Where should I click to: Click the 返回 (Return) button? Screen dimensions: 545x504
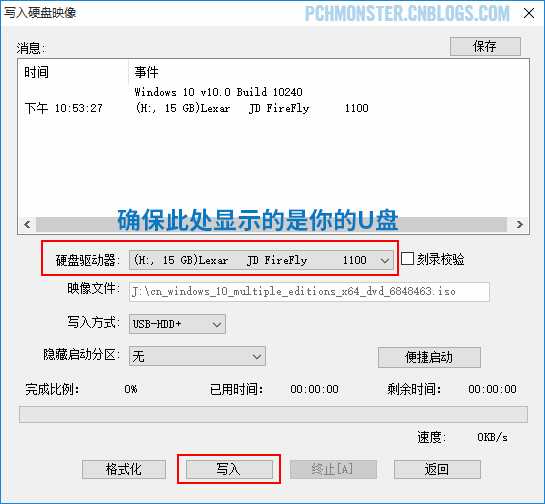(437, 470)
